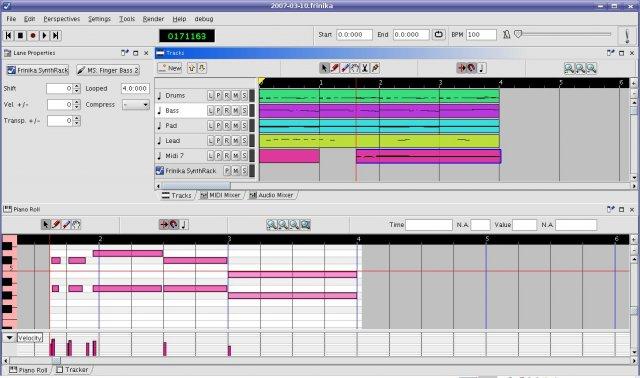640x378 pixels.
Task: Click fourth zoom icon in Piano Roll
Action: (x=305, y=225)
